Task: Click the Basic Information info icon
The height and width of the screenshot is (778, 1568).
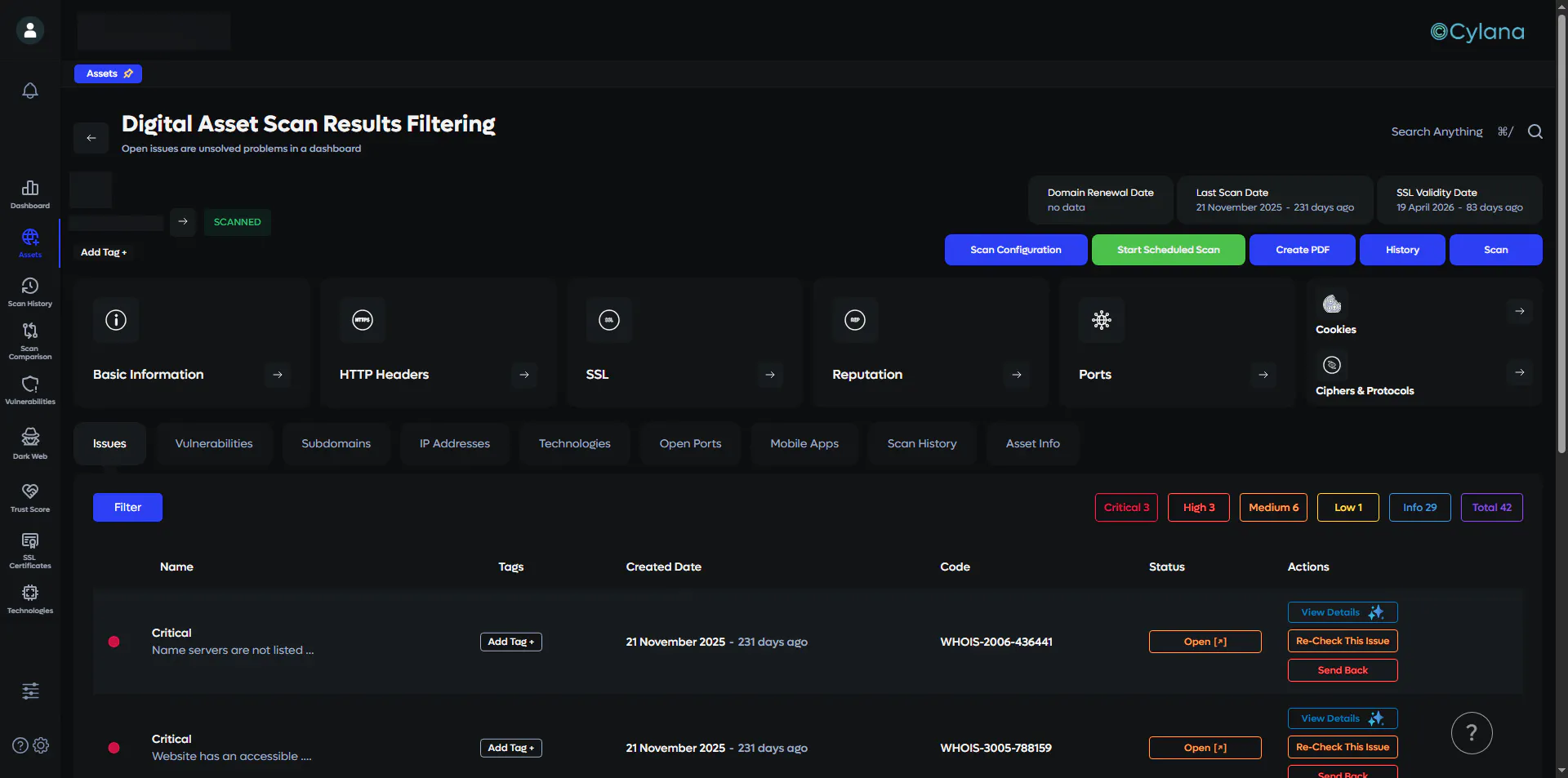Action: click(x=116, y=320)
